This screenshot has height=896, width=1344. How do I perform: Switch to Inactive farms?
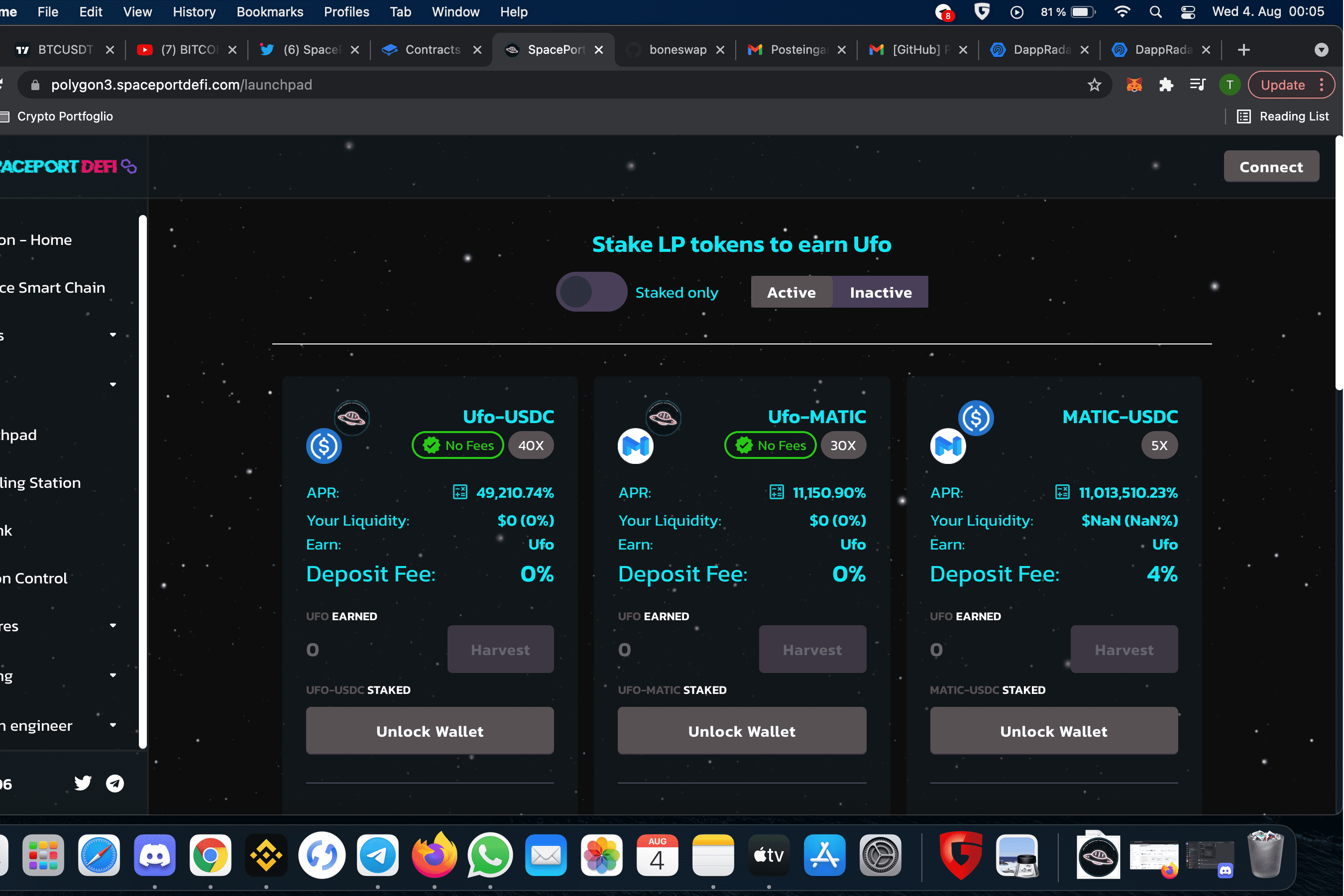coord(881,292)
